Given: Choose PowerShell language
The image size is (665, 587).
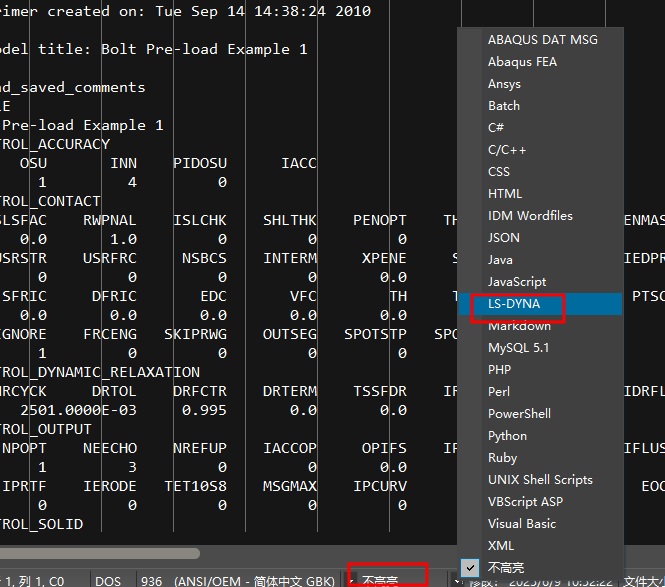Looking at the screenshot, I should (540, 414).
